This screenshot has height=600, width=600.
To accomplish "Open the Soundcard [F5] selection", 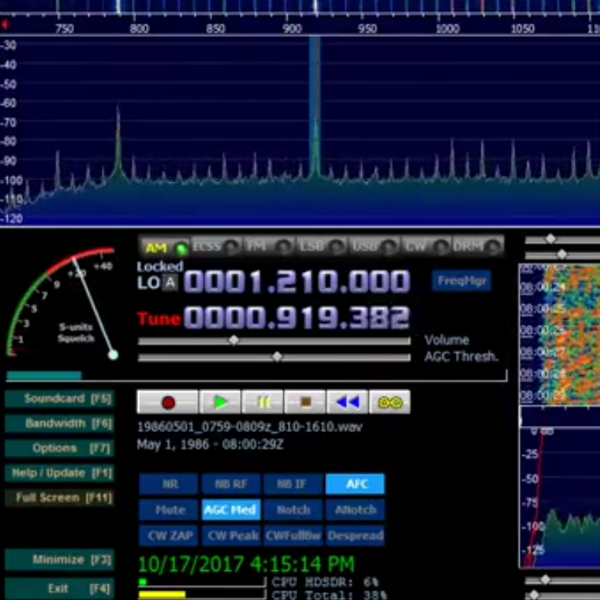I will [58, 399].
